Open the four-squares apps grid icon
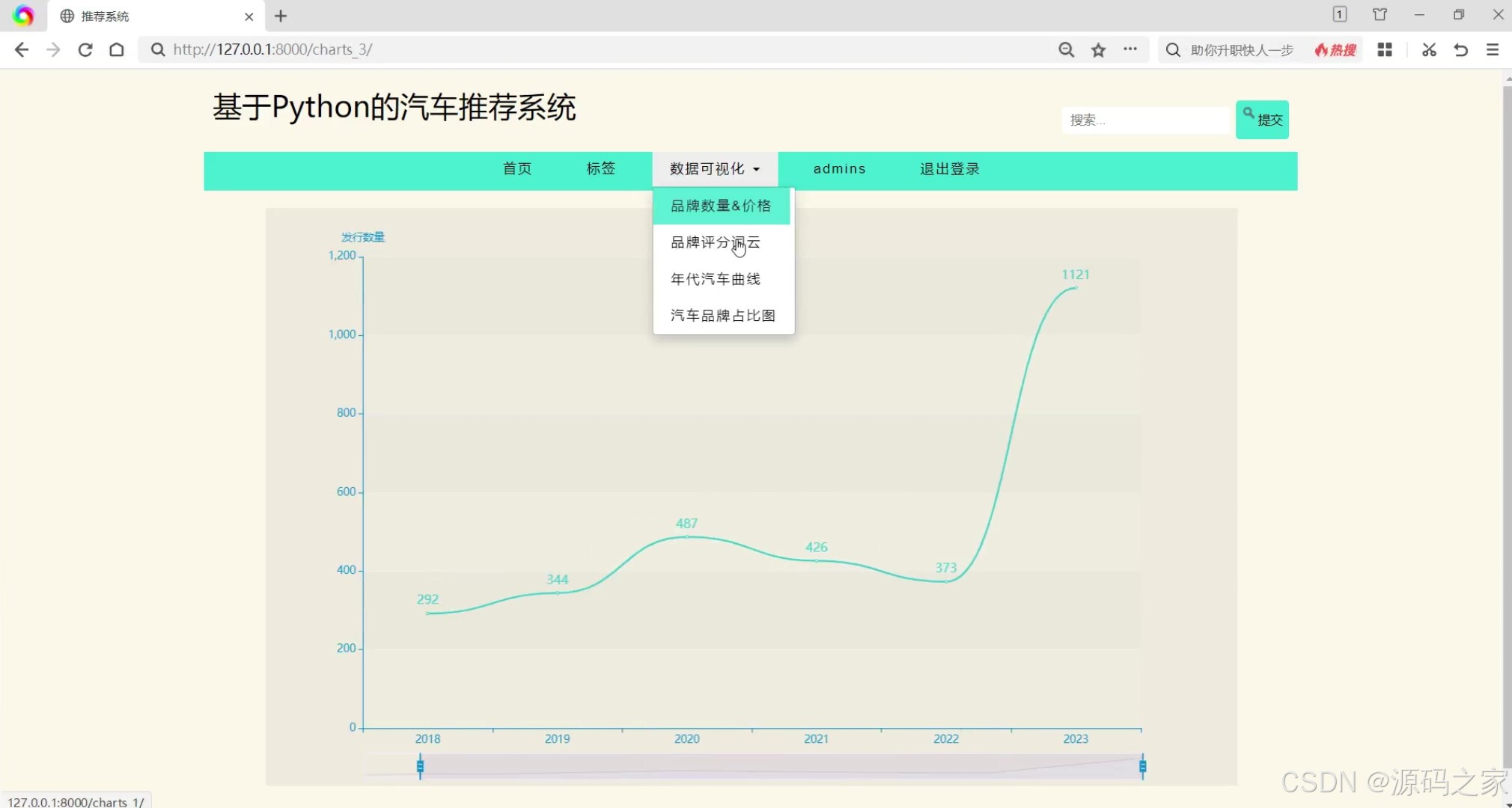Image resolution: width=1512 pixels, height=808 pixels. tap(1385, 49)
